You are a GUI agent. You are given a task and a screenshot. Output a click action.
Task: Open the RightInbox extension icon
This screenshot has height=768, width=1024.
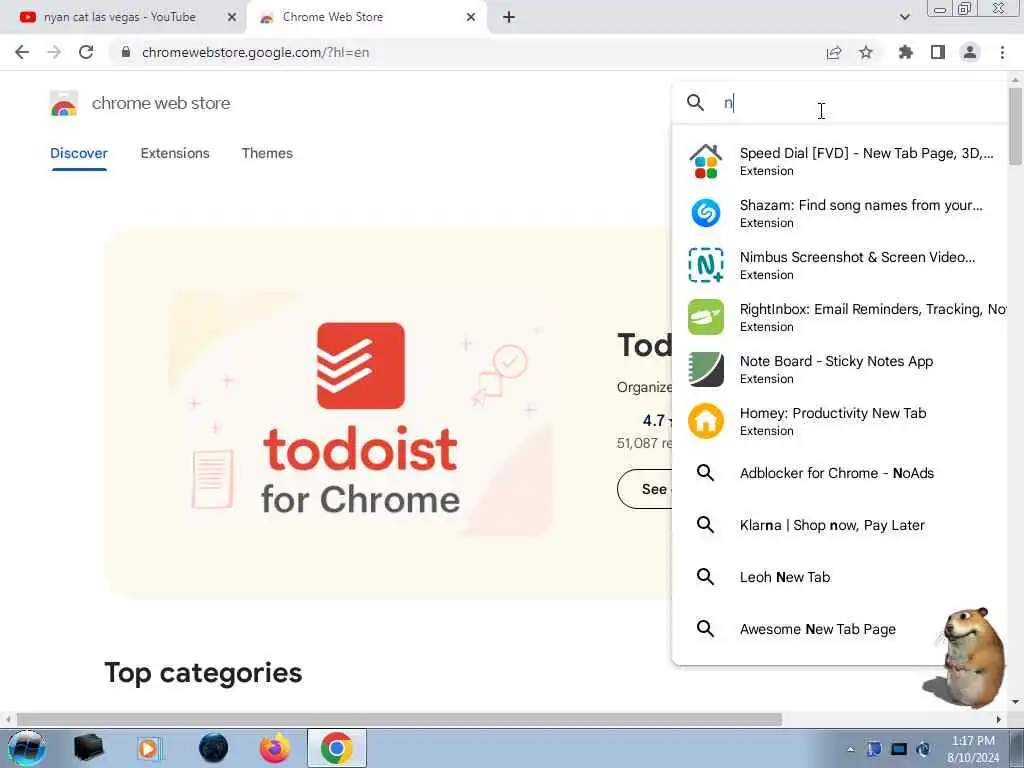(x=706, y=317)
